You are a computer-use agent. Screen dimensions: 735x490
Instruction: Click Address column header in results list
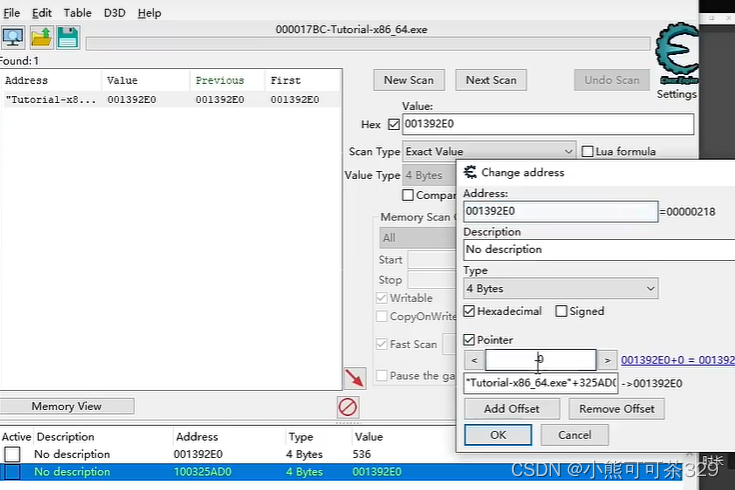[x=51, y=80]
